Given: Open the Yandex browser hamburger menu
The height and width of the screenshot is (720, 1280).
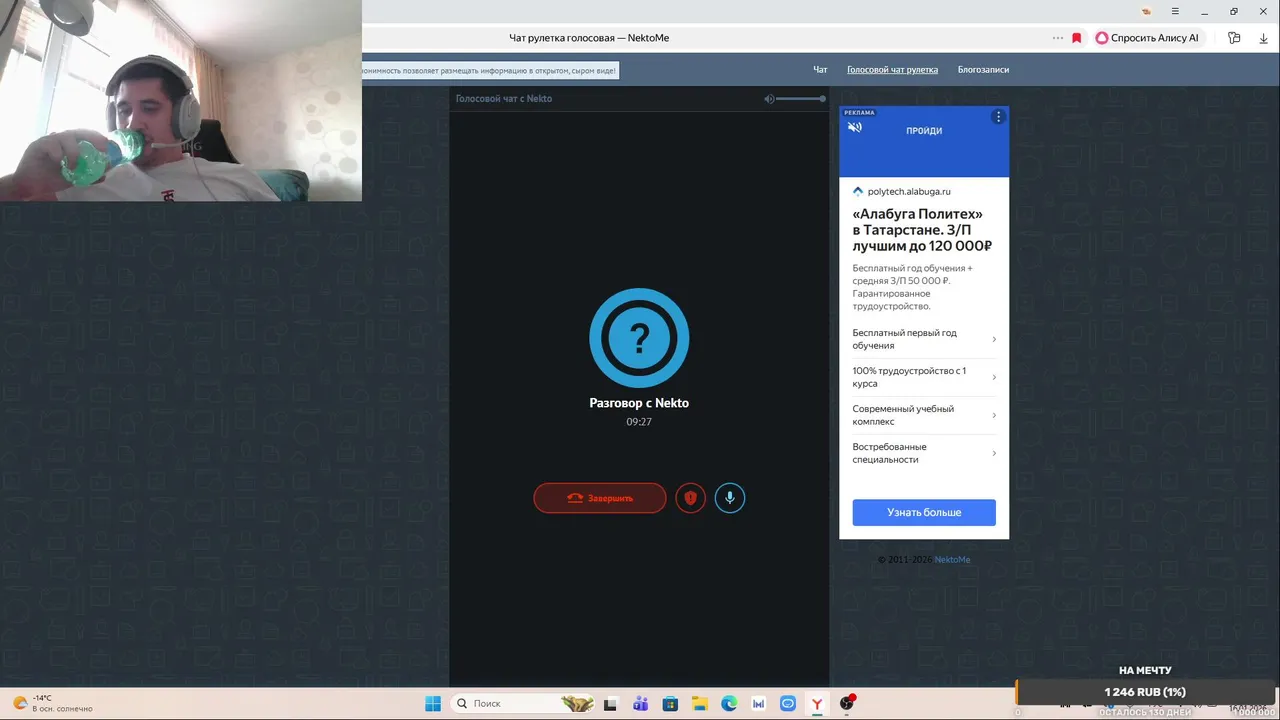Looking at the screenshot, I should click(x=1175, y=11).
